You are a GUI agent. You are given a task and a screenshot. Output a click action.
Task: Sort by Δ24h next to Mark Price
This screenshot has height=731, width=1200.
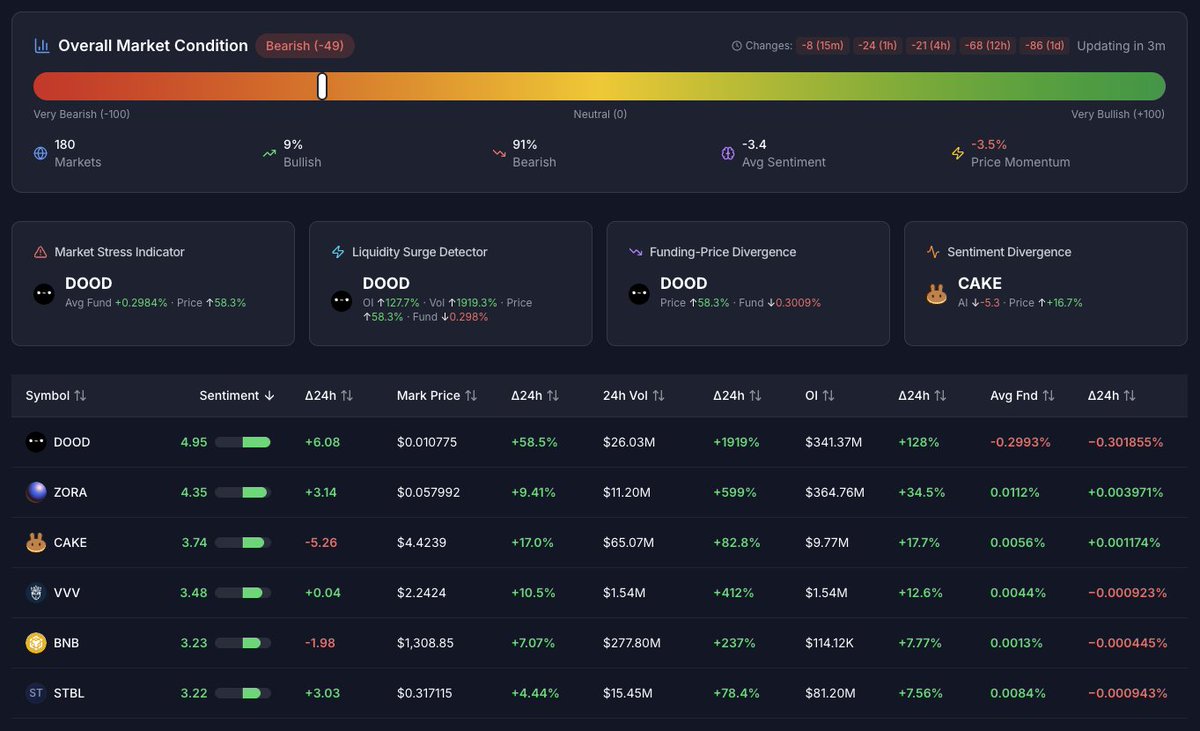point(535,395)
